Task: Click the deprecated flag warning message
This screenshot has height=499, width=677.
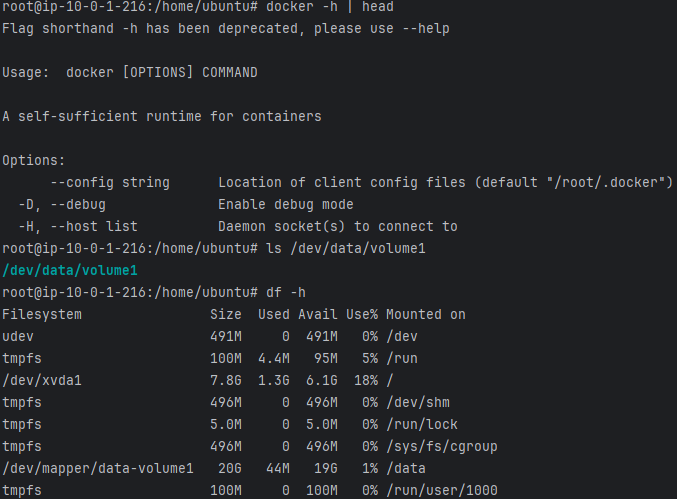Action: pyautogui.click(x=226, y=28)
